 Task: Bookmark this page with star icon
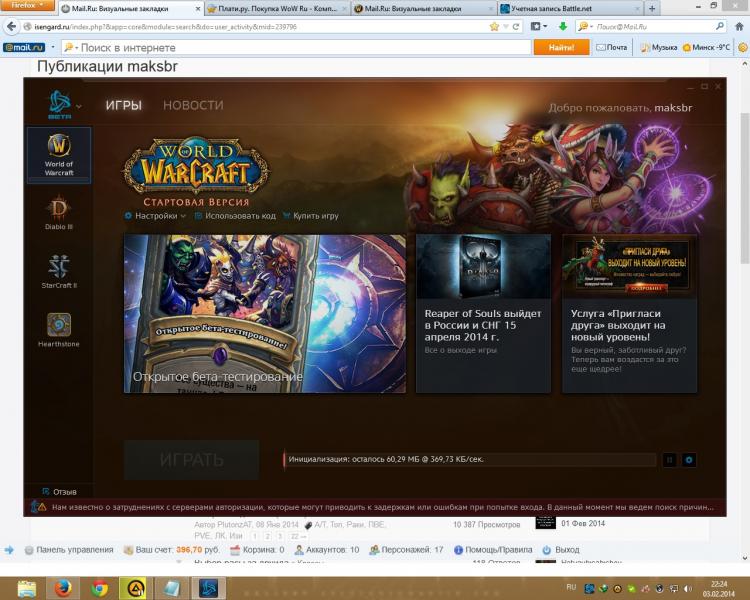pos(494,27)
